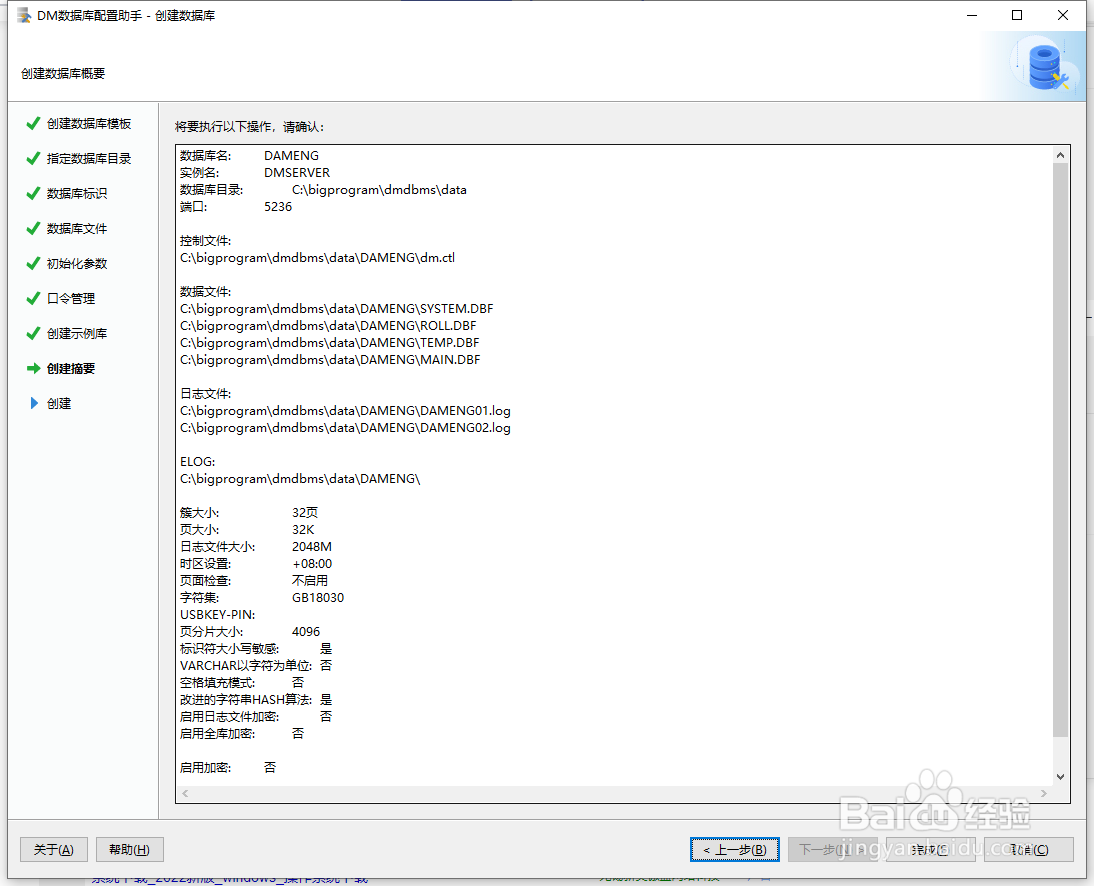Minimize the configuration assistant window
The image size is (1094, 886).
point(971,15)
